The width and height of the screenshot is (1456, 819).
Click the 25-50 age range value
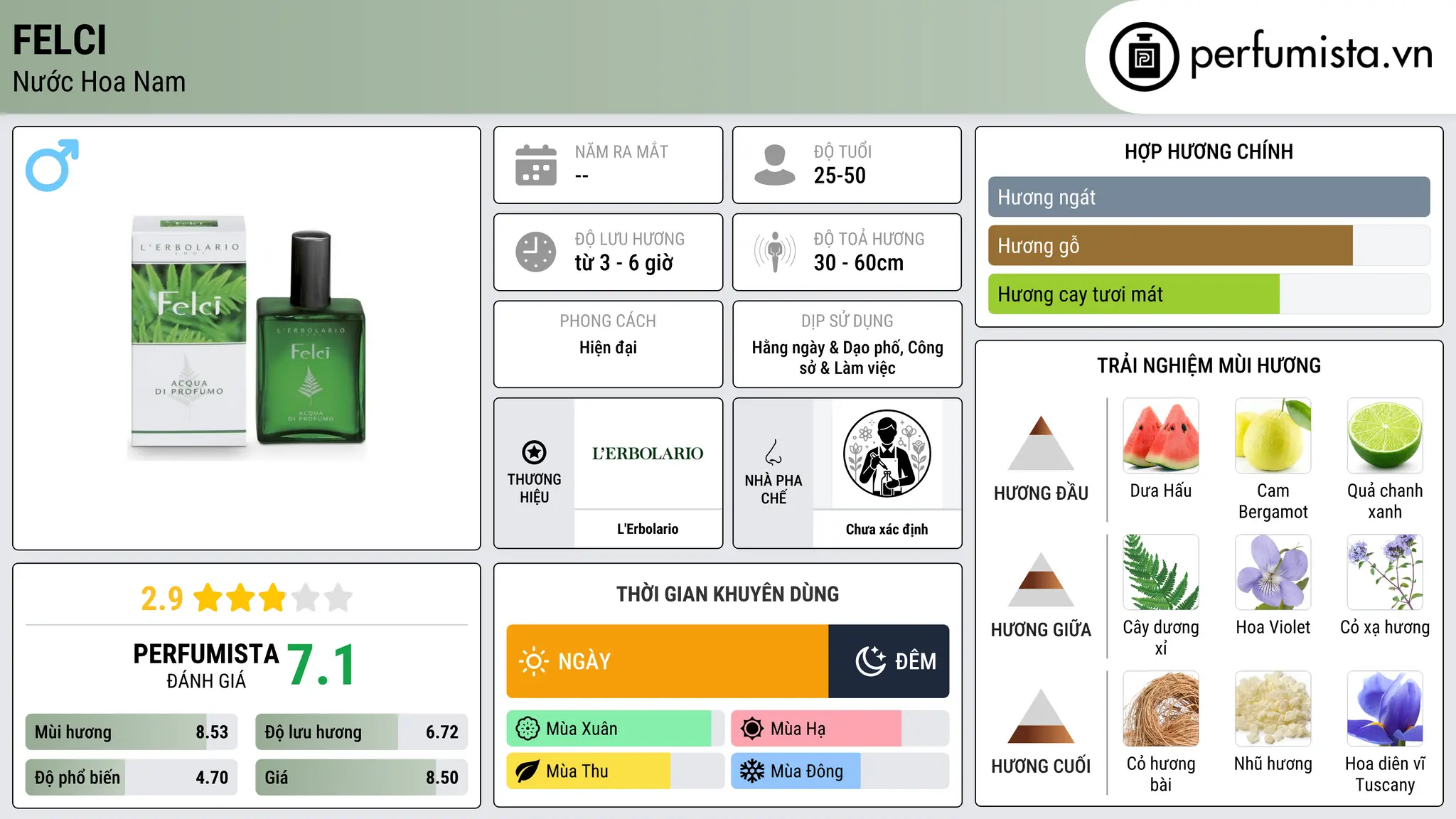click(x=840, y=176)
